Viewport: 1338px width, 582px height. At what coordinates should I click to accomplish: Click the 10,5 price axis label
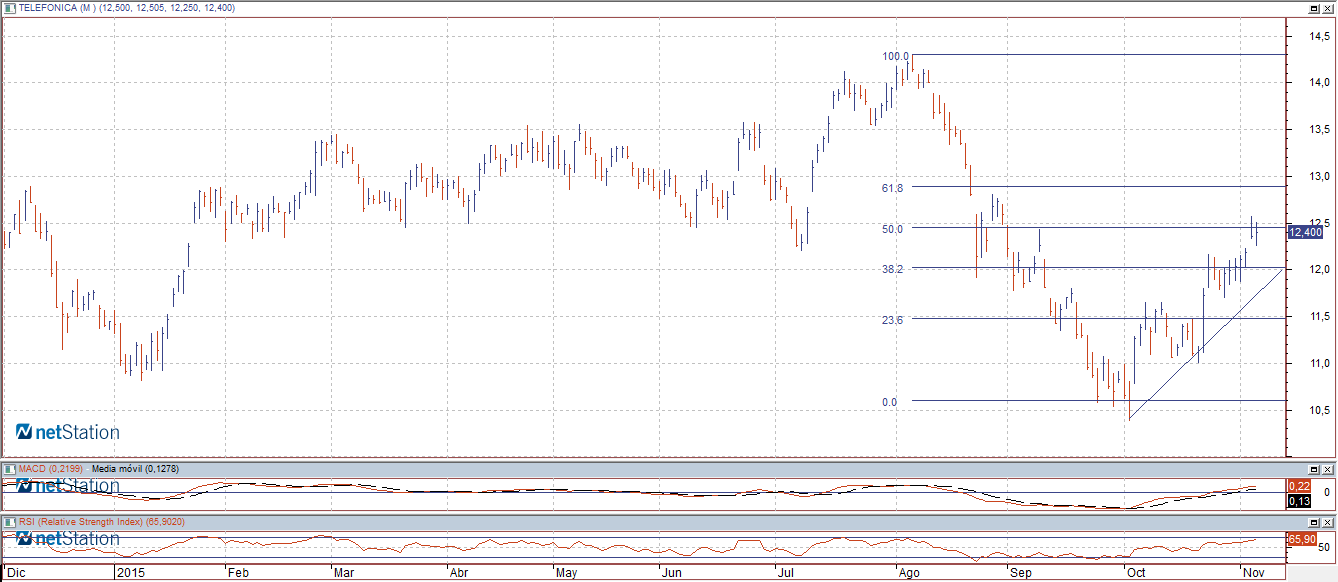1320,411
